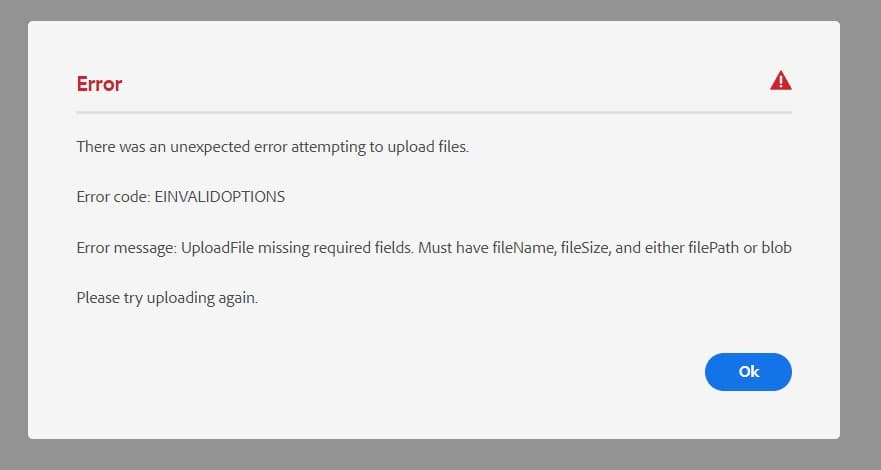Click the 'Please try uploading again.' text
Screen dimensions: 881x470
pyautogui.click(x=167, y=298)
